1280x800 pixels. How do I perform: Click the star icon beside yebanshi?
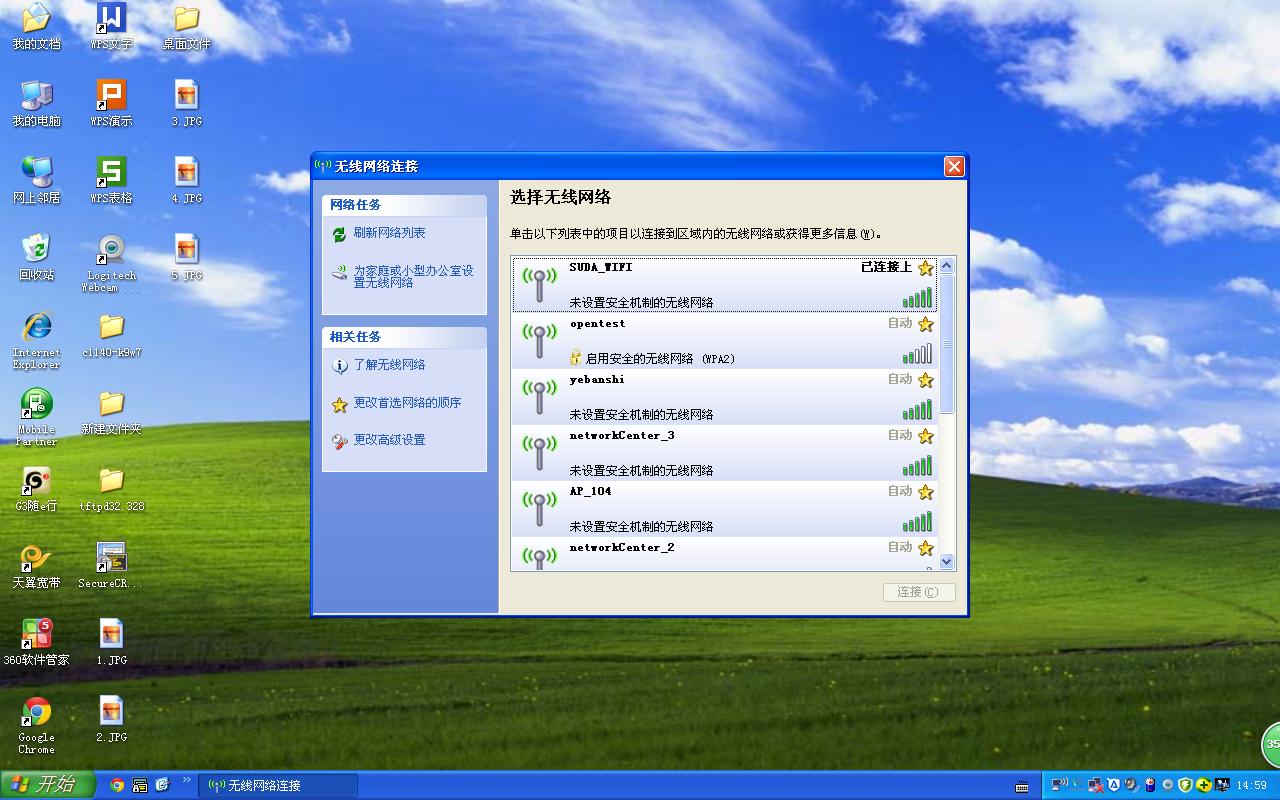(x=925, y=380)
